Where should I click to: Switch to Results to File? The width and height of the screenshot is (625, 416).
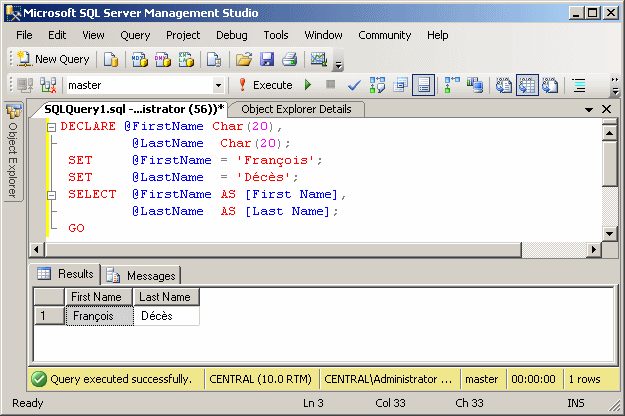point(550,85)
